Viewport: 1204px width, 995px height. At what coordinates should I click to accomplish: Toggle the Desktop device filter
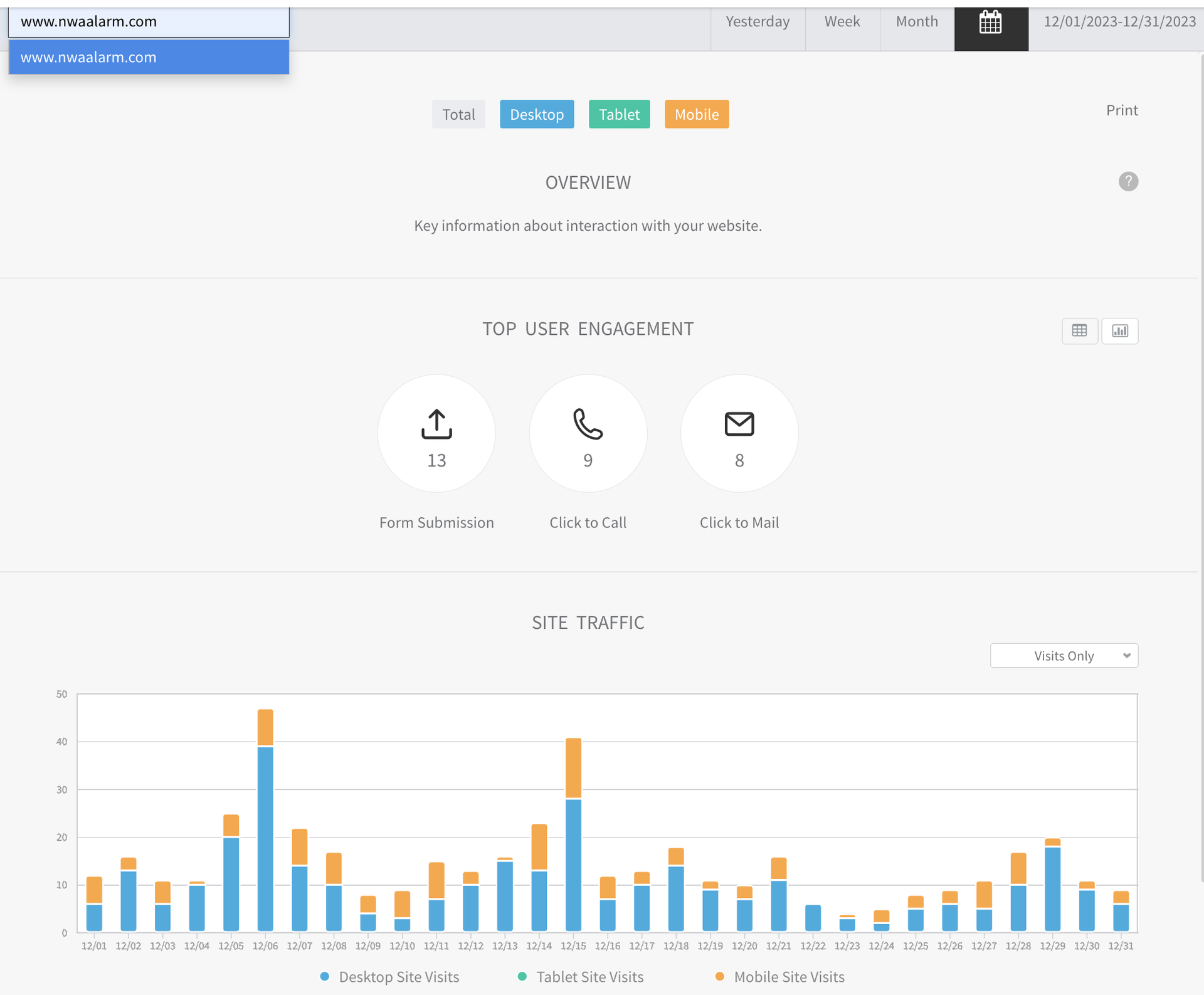(x=536, y=114)
